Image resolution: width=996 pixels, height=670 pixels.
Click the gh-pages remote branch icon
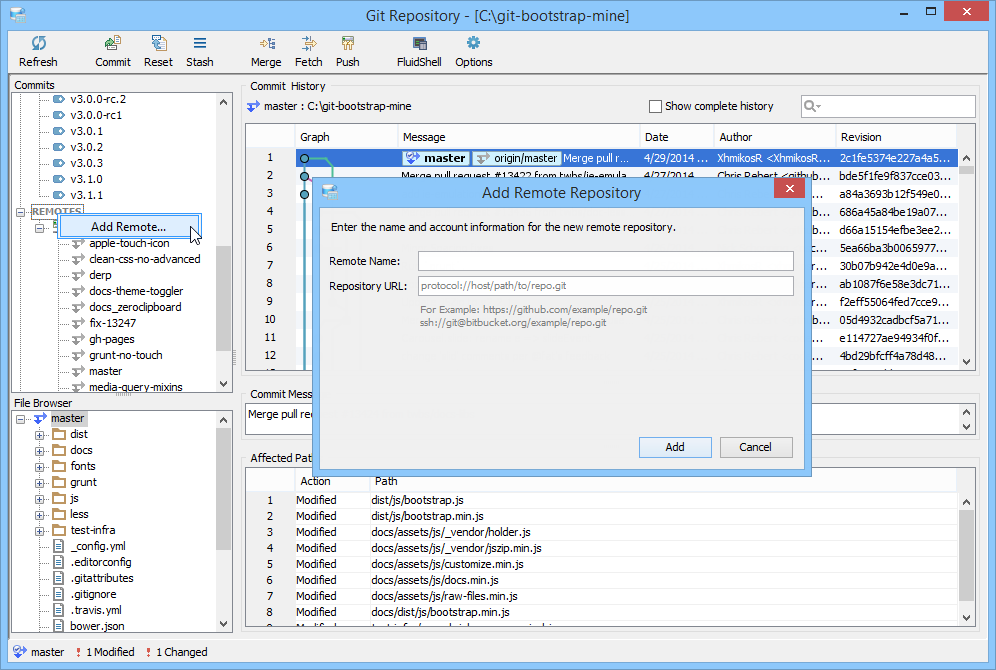coord(78,339)
